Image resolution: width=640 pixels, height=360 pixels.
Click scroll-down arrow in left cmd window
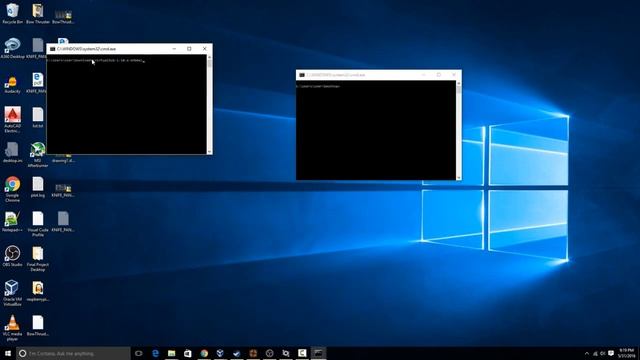[x=209, y=151]
